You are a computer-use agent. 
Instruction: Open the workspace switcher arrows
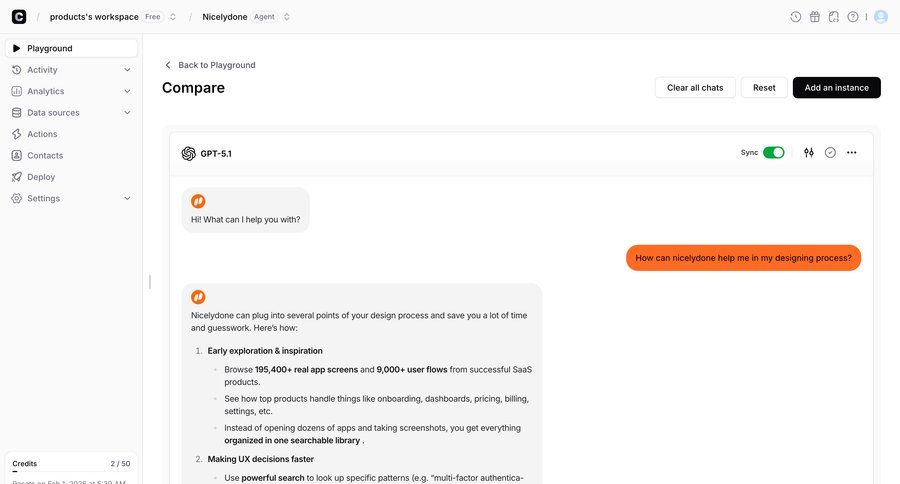[173, 17]
